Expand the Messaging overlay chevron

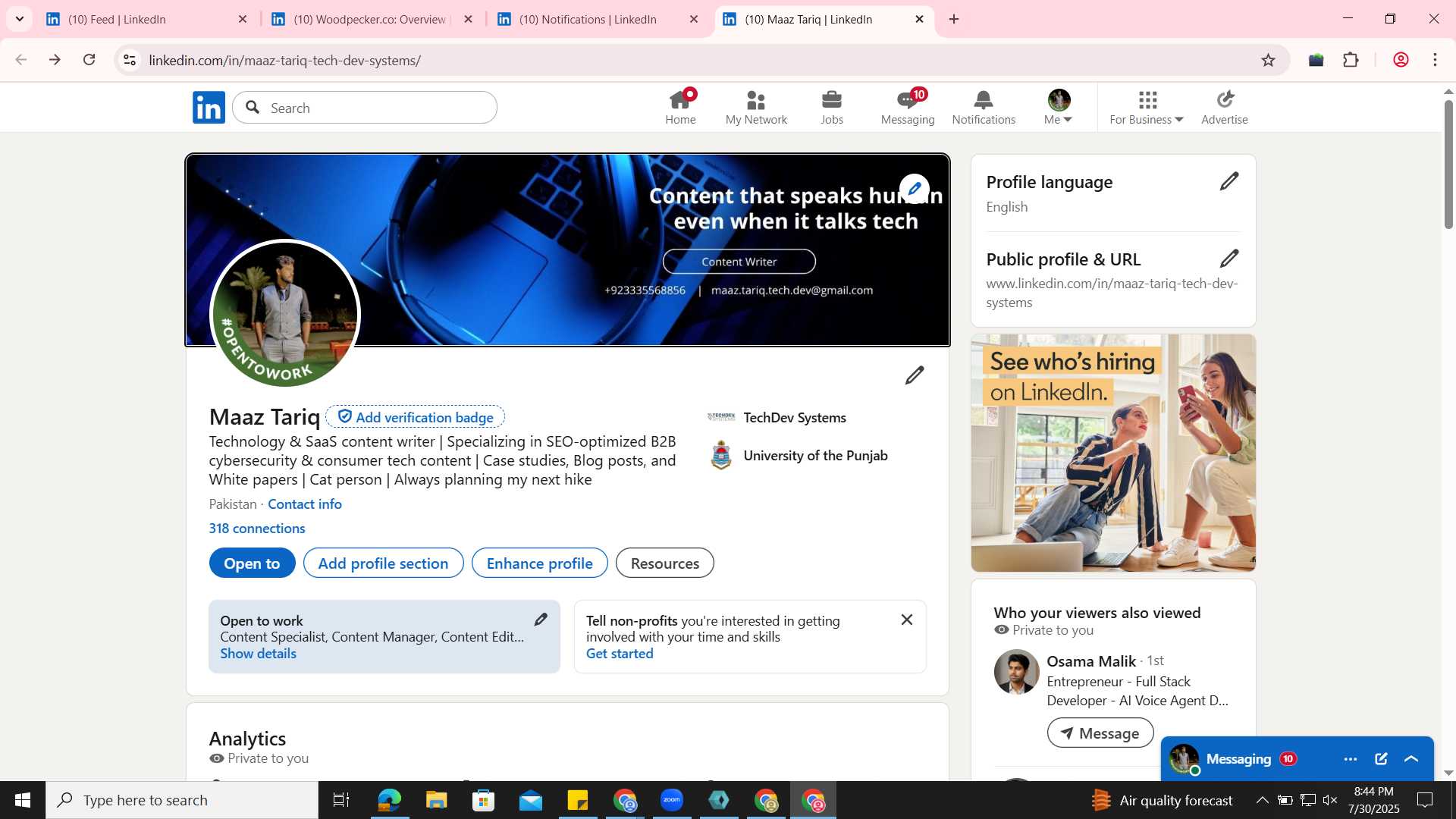[x=1411, y=759]
